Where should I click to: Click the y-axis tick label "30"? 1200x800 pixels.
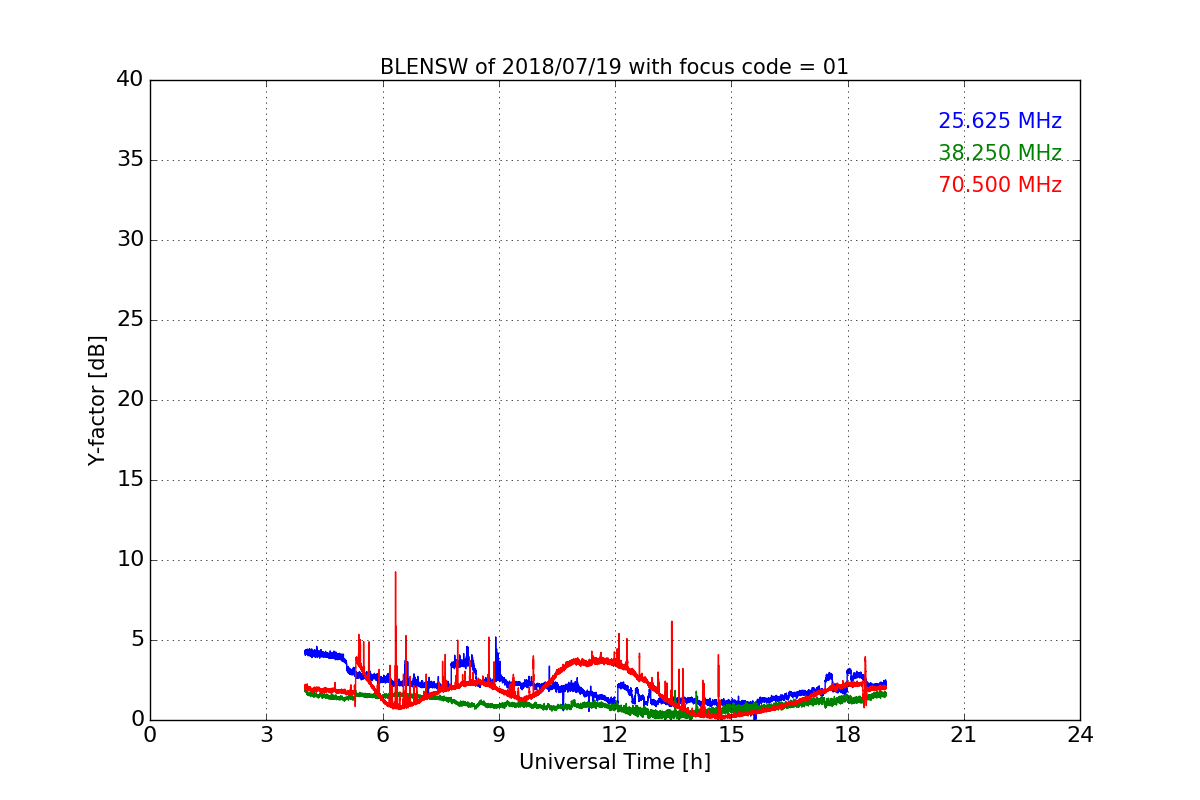(x=130, y=240)
